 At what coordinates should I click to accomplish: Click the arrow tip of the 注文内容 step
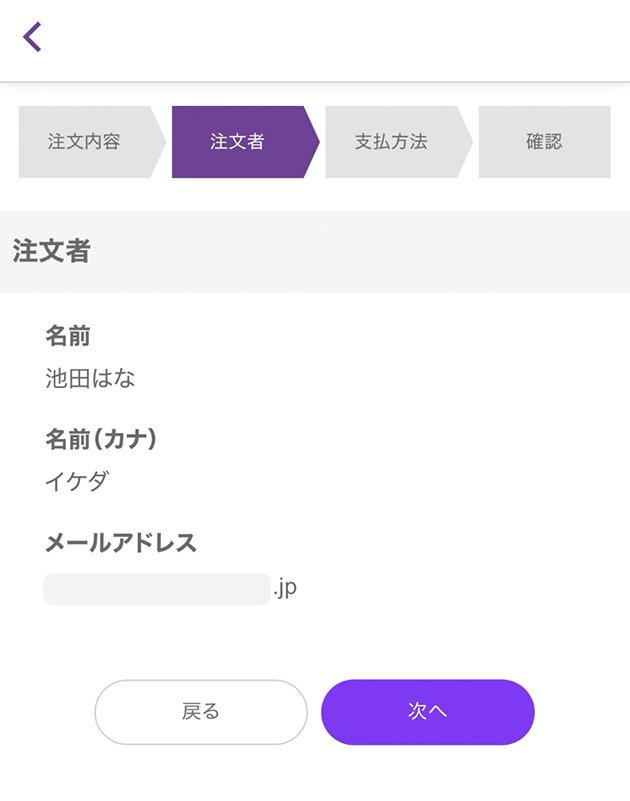coord(158,142)
